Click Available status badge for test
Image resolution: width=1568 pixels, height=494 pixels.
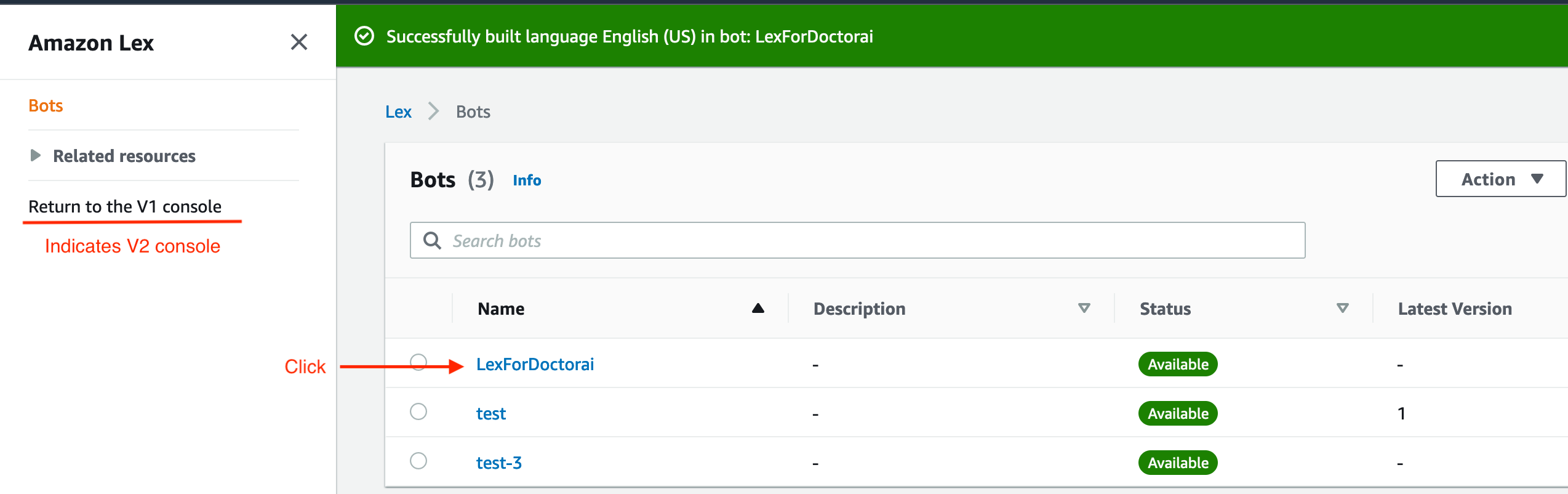[1178, 413]
